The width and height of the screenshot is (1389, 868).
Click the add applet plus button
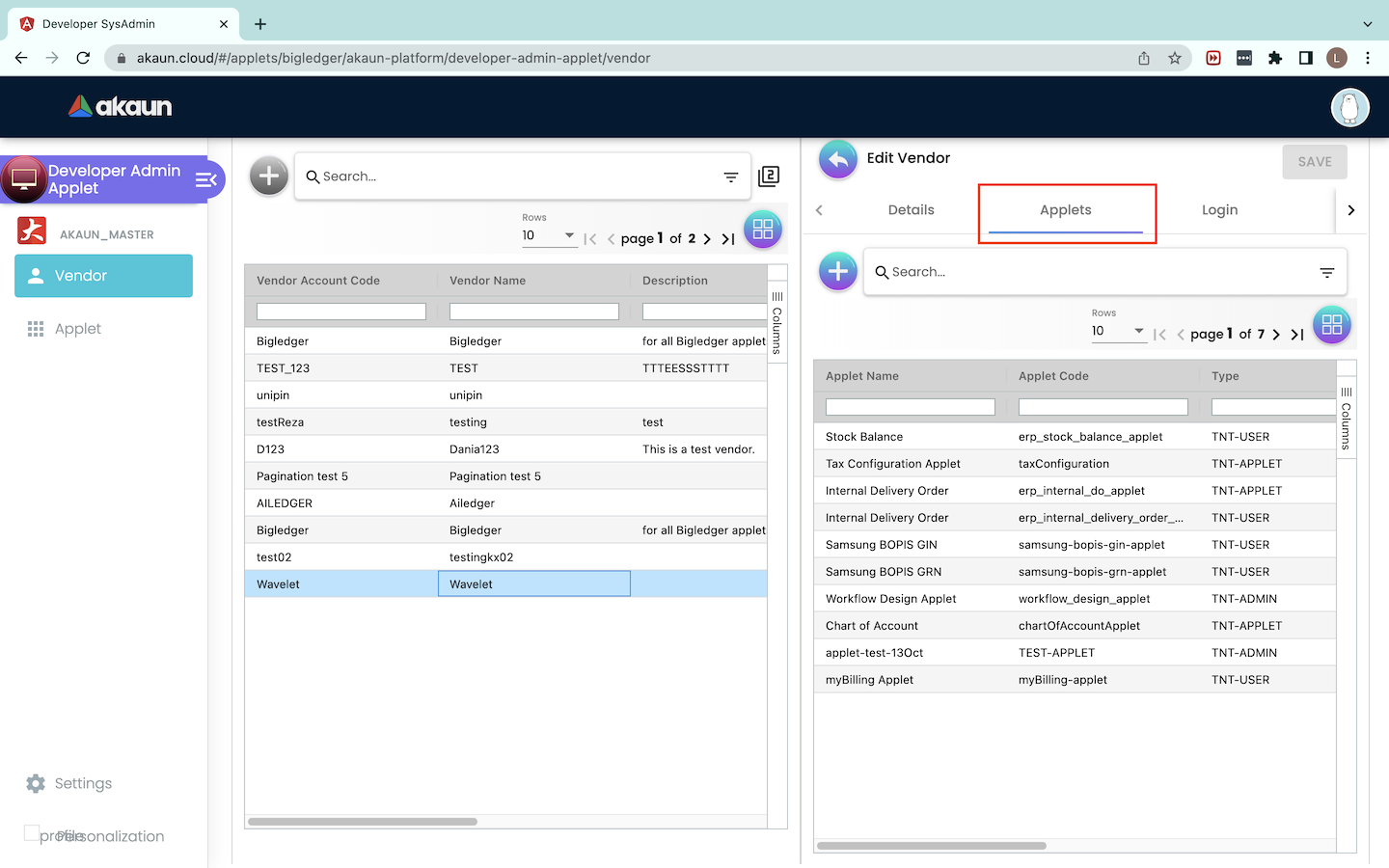click(x=837, y=272)
